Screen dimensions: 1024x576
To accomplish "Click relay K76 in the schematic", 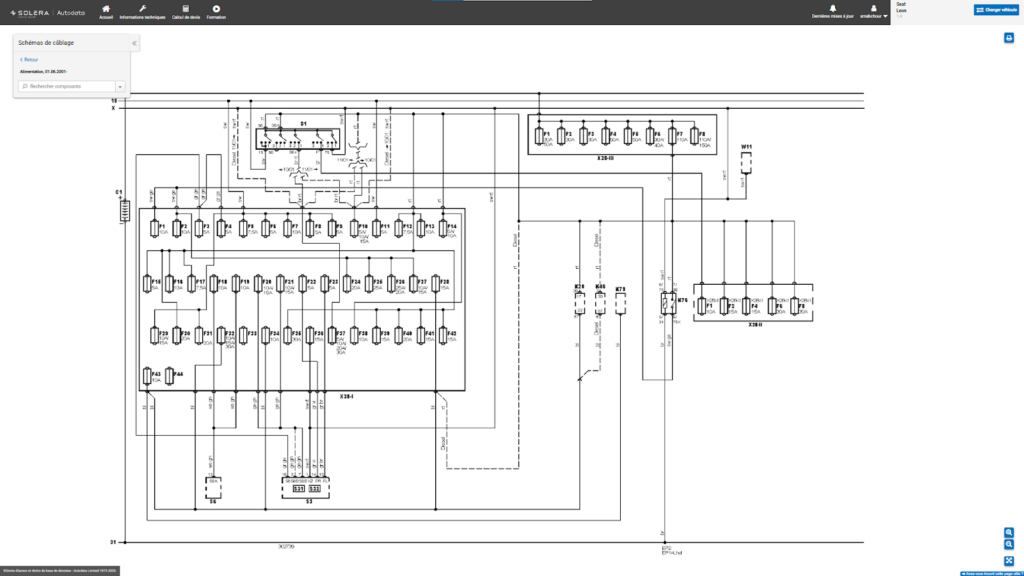I will (x=681, y=301).
